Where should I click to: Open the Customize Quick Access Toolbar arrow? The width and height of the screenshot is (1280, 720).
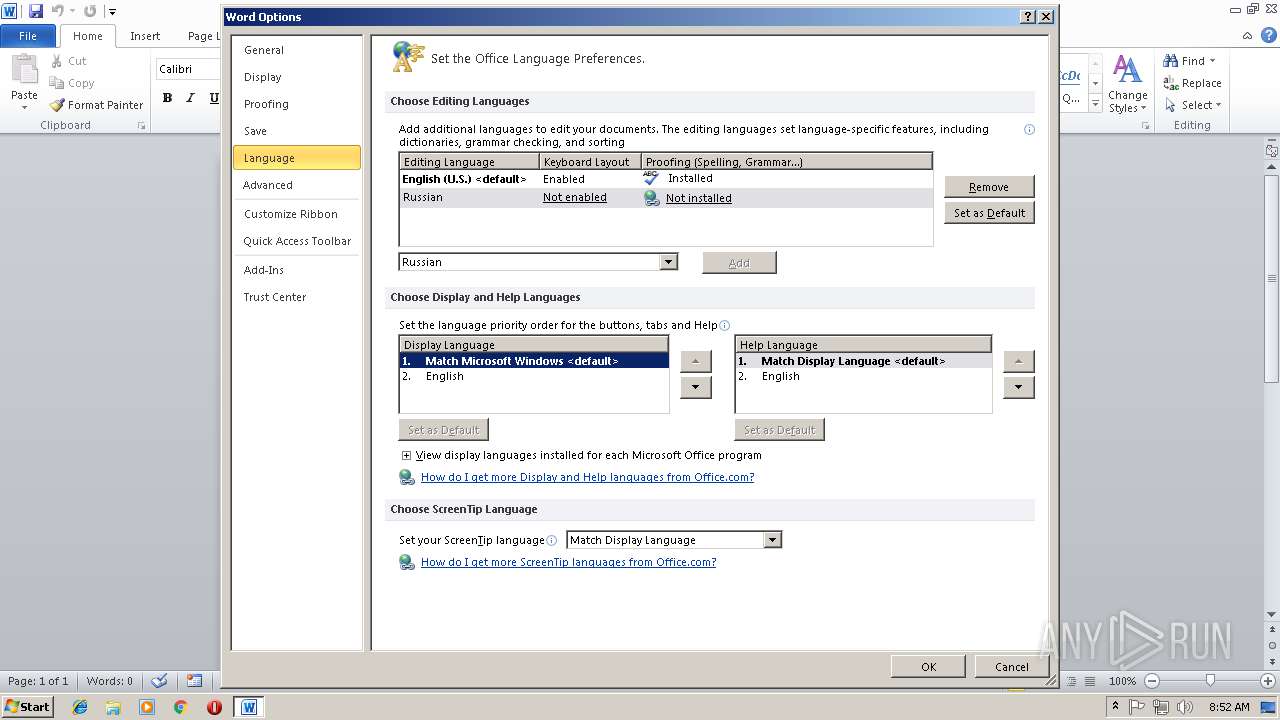pyautogui.click(x=112, y=12)
